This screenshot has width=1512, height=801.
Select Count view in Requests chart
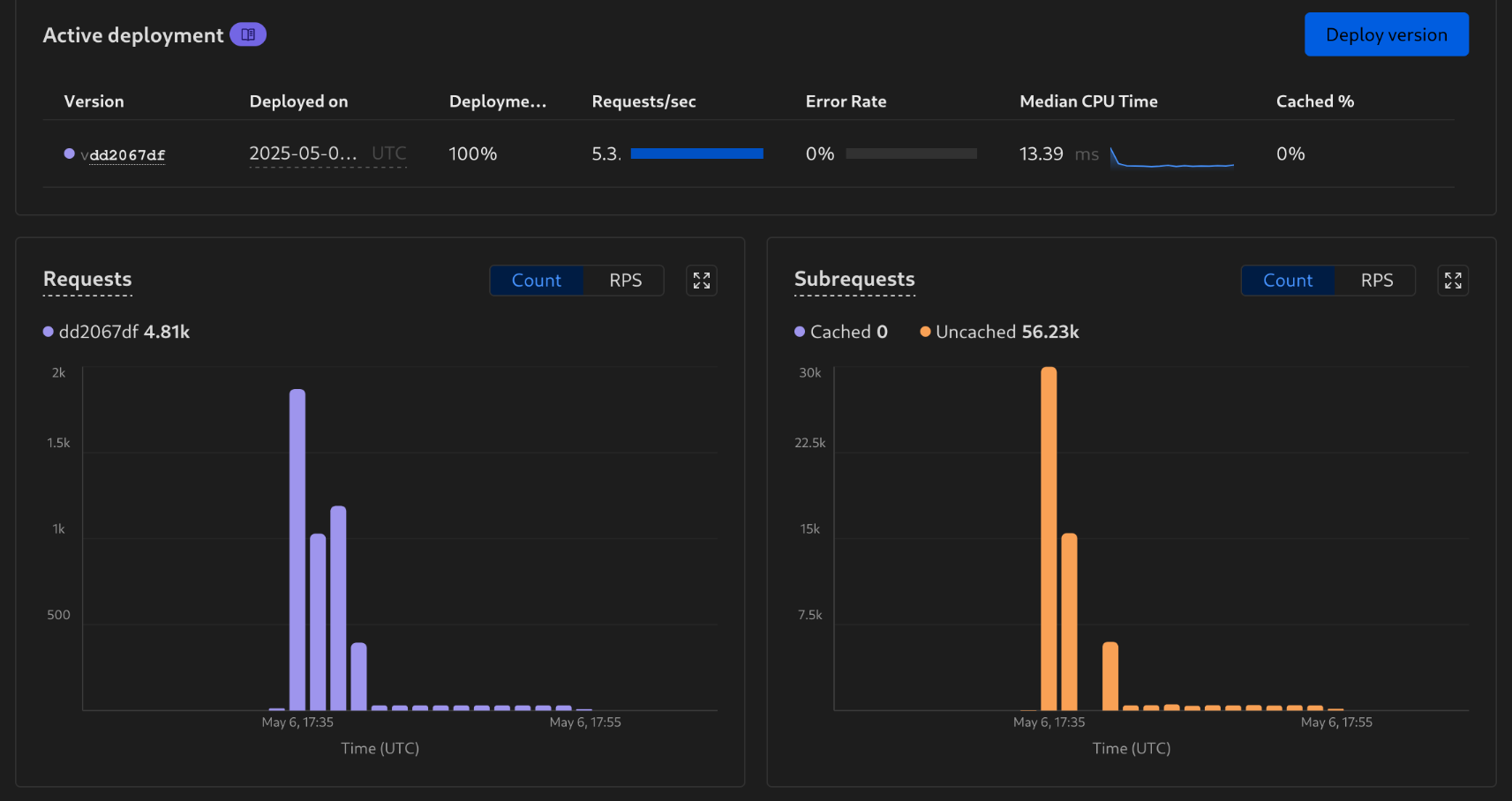point(537,281)
